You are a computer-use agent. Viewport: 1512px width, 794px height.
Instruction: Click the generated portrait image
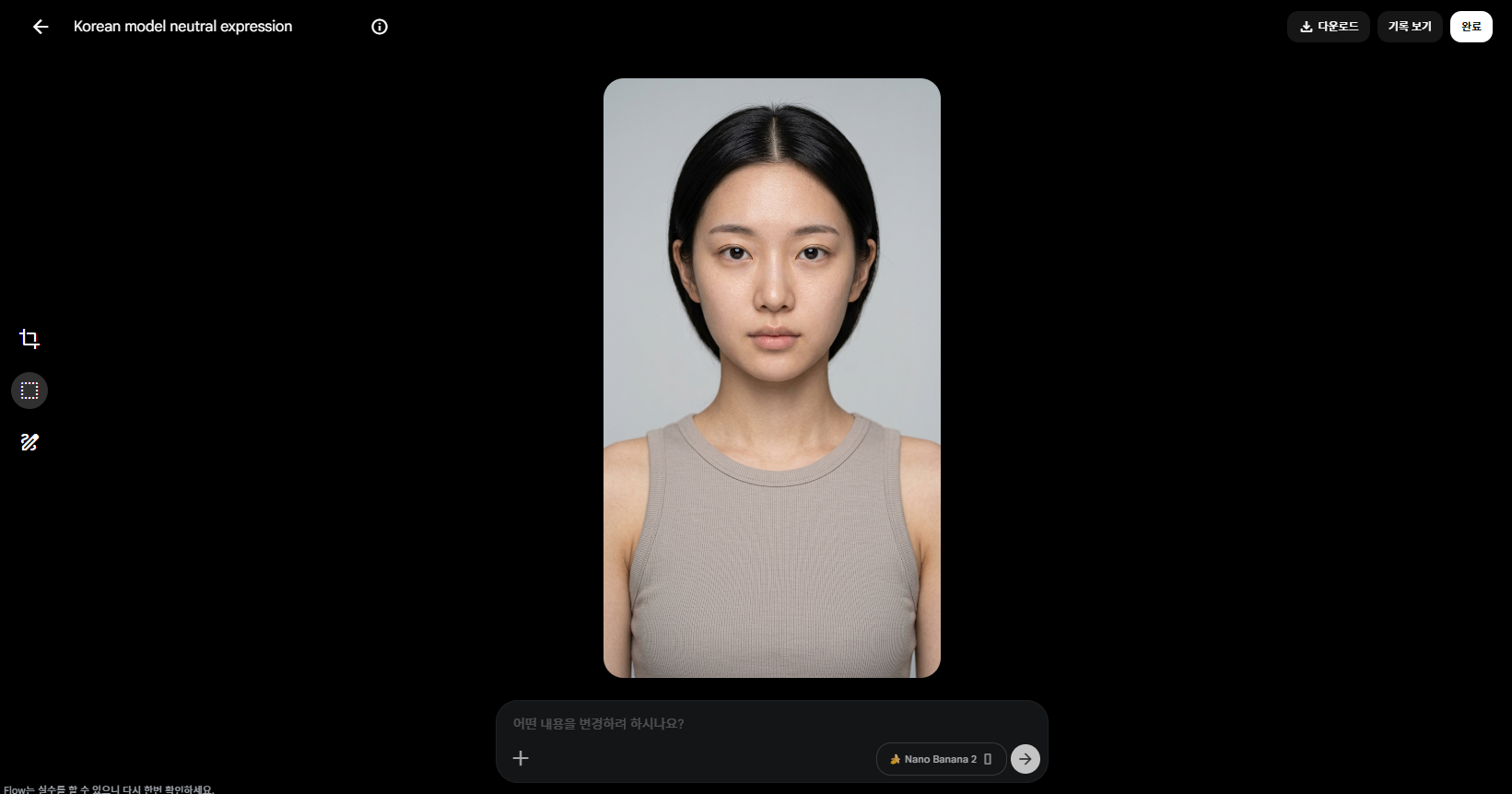point(772,378)
